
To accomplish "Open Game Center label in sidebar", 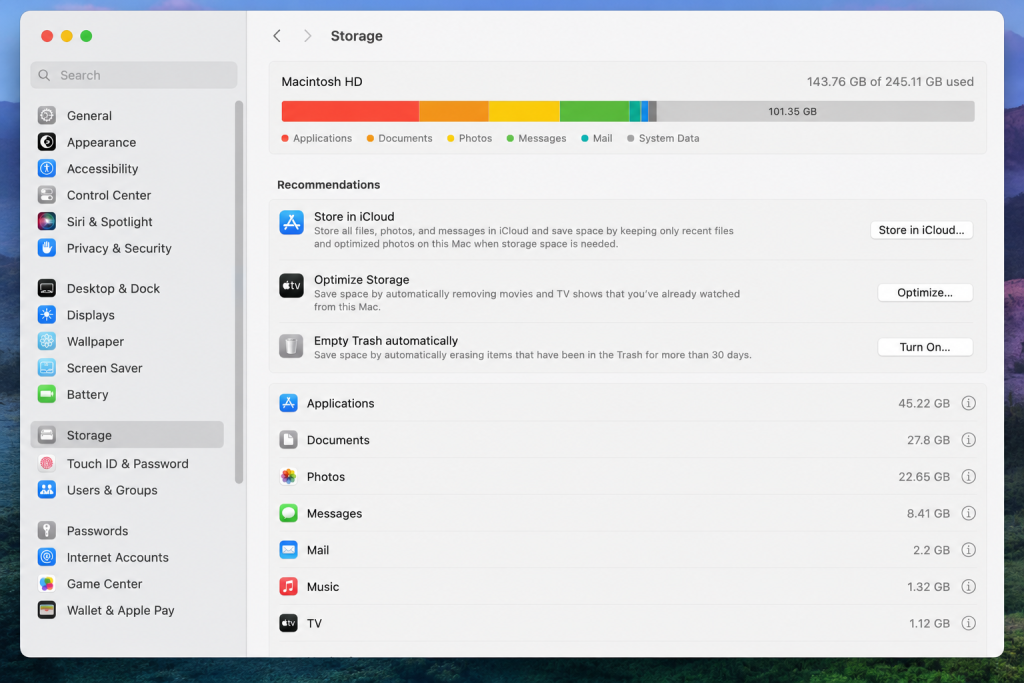I will tap(104, 584).
